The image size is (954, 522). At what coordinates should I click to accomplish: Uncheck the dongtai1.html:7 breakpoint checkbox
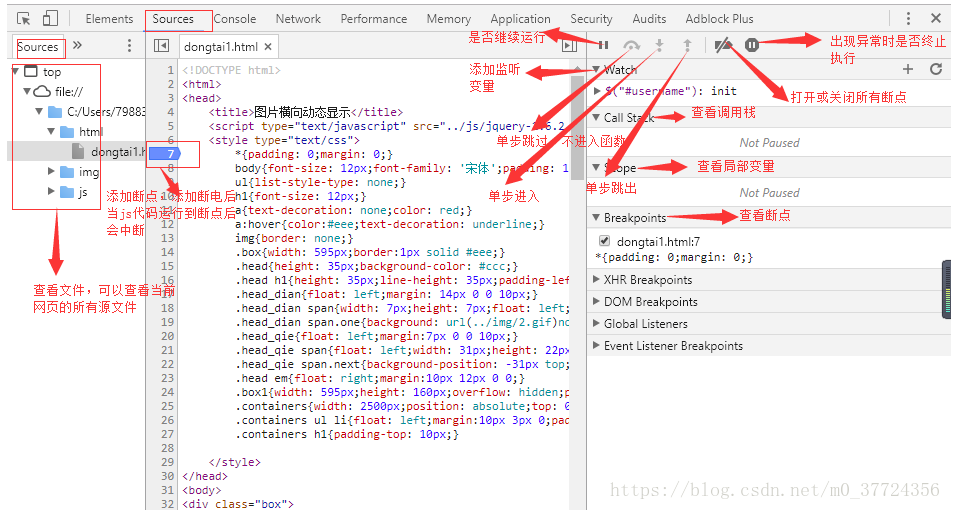[604, 241]
